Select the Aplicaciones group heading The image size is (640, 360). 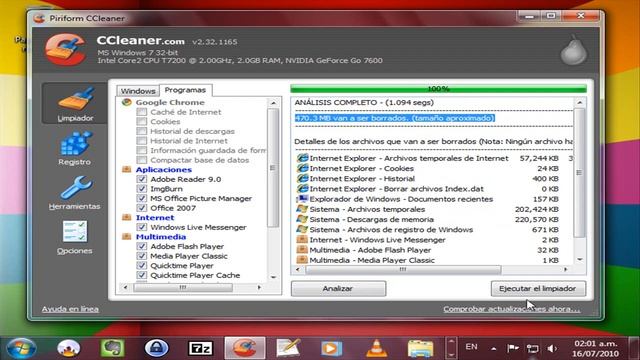point(164,169)
